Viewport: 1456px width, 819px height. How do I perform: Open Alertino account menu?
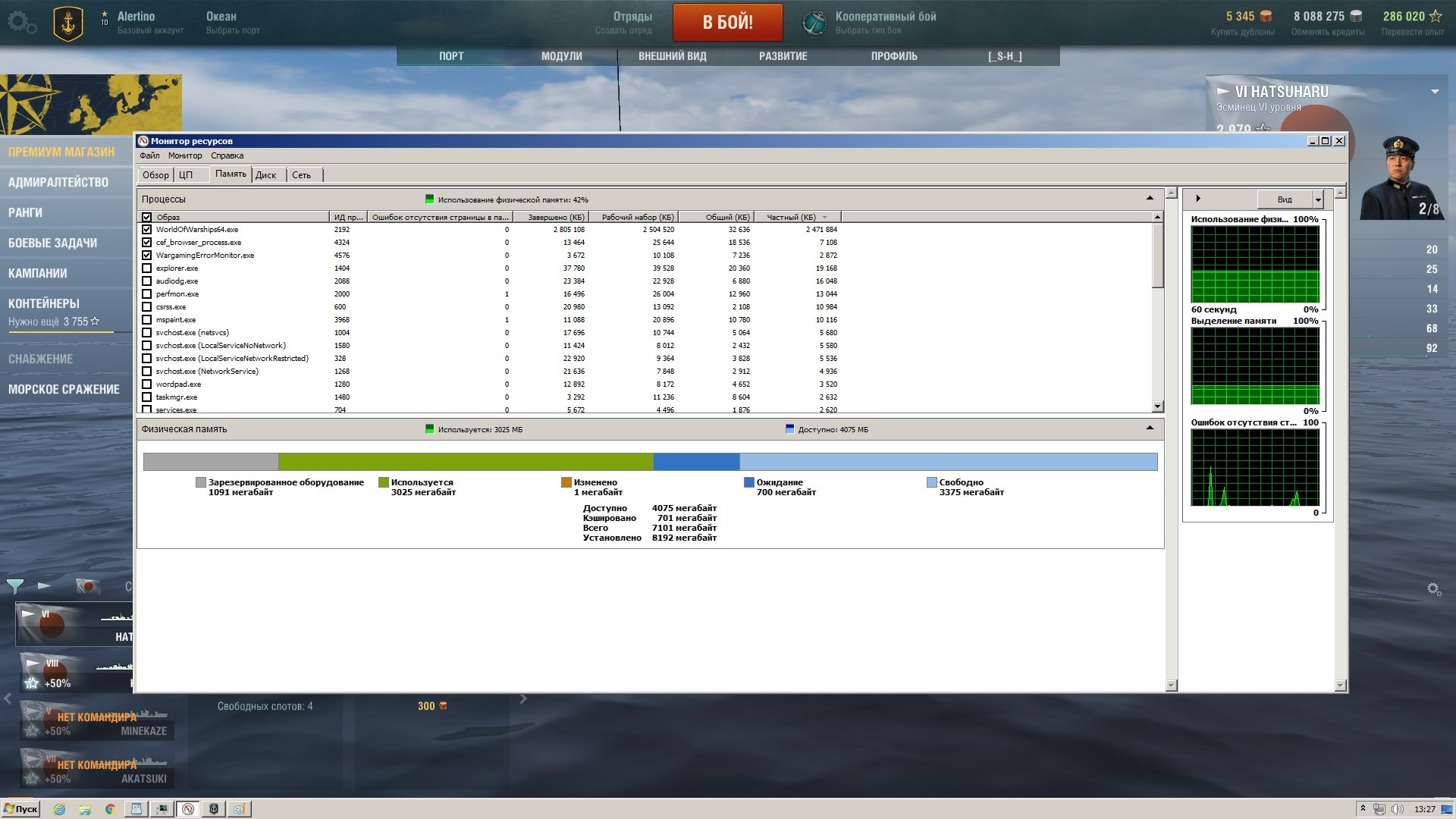click(x=150, y=23)
